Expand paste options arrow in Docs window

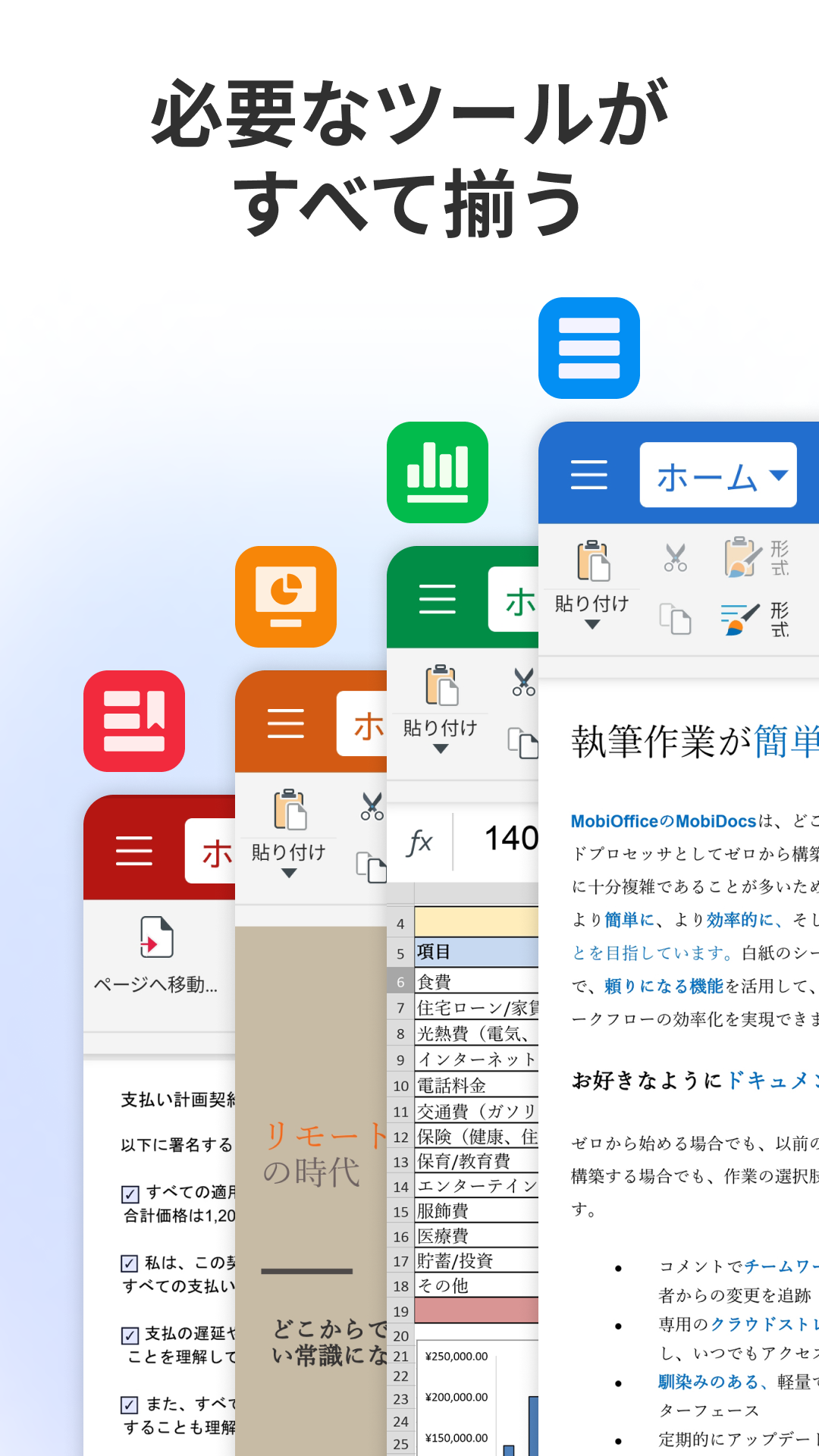click(592, 625)
